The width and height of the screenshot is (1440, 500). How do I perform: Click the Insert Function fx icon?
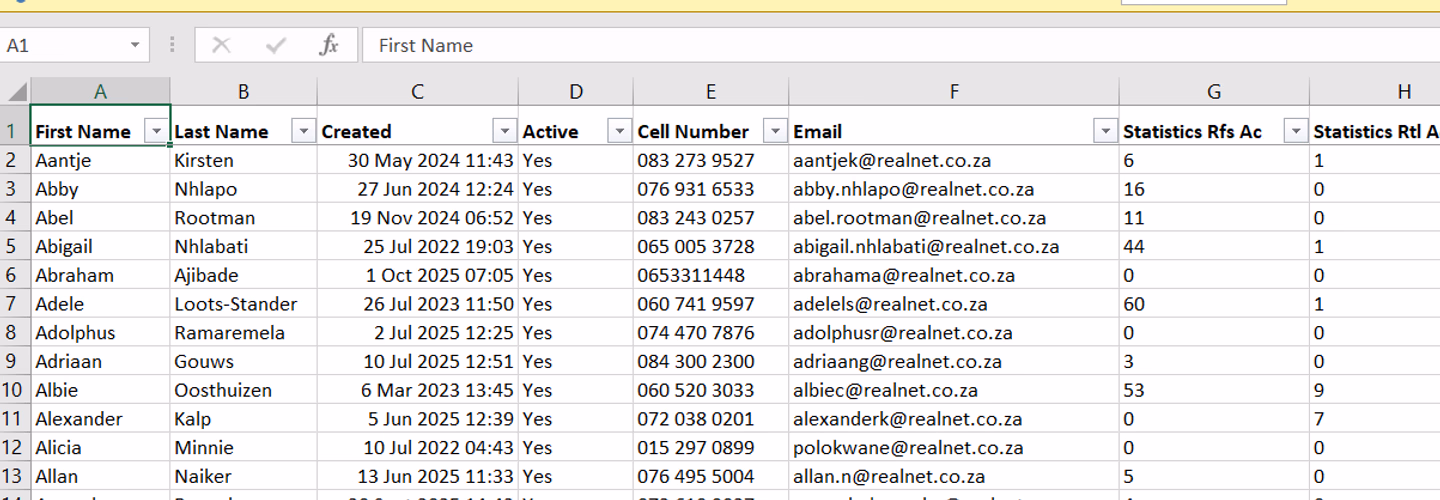[x=329, y=45]
